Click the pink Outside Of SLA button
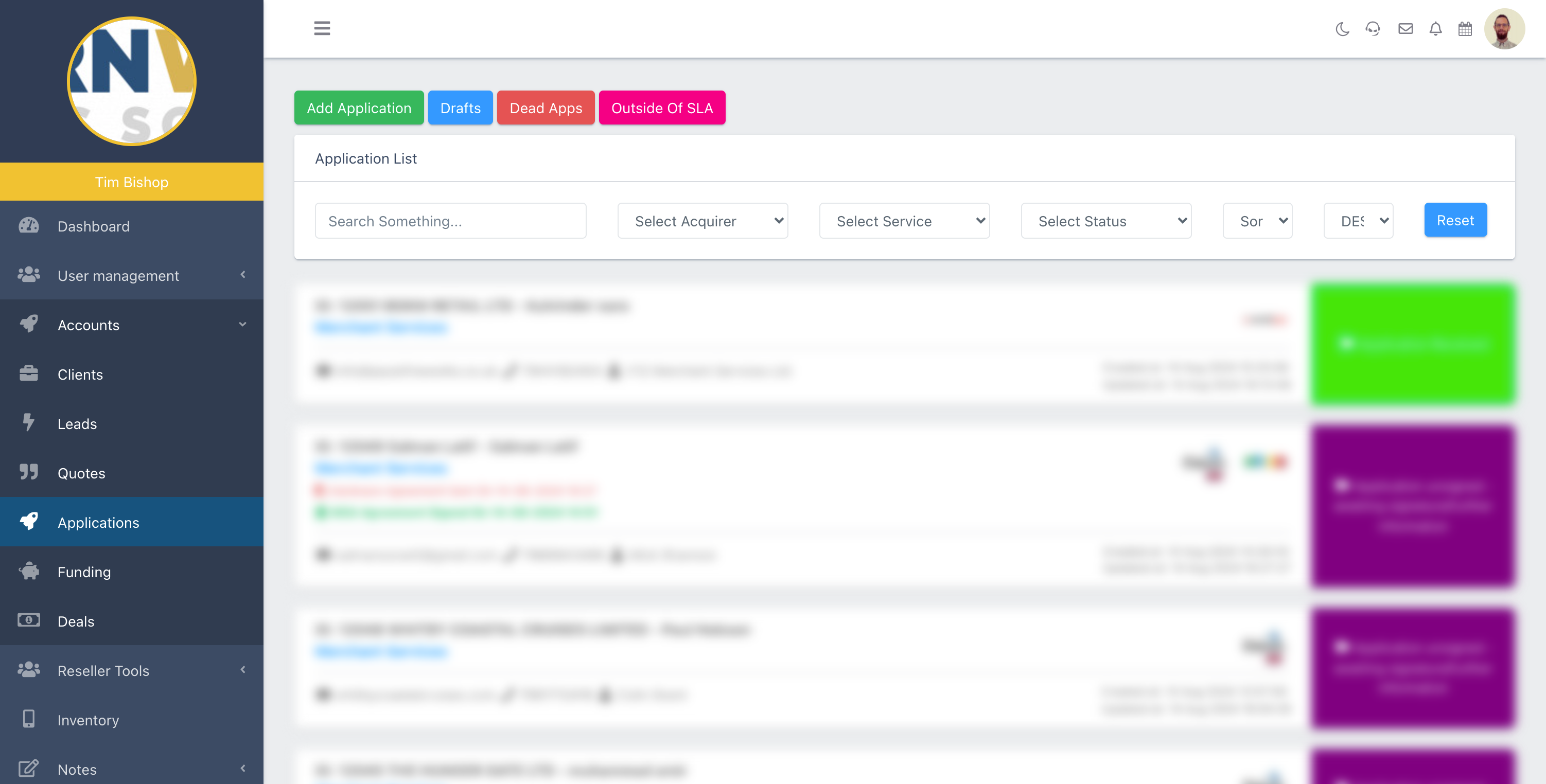This screenshot has width=1546, height=784. click(661, 108)
